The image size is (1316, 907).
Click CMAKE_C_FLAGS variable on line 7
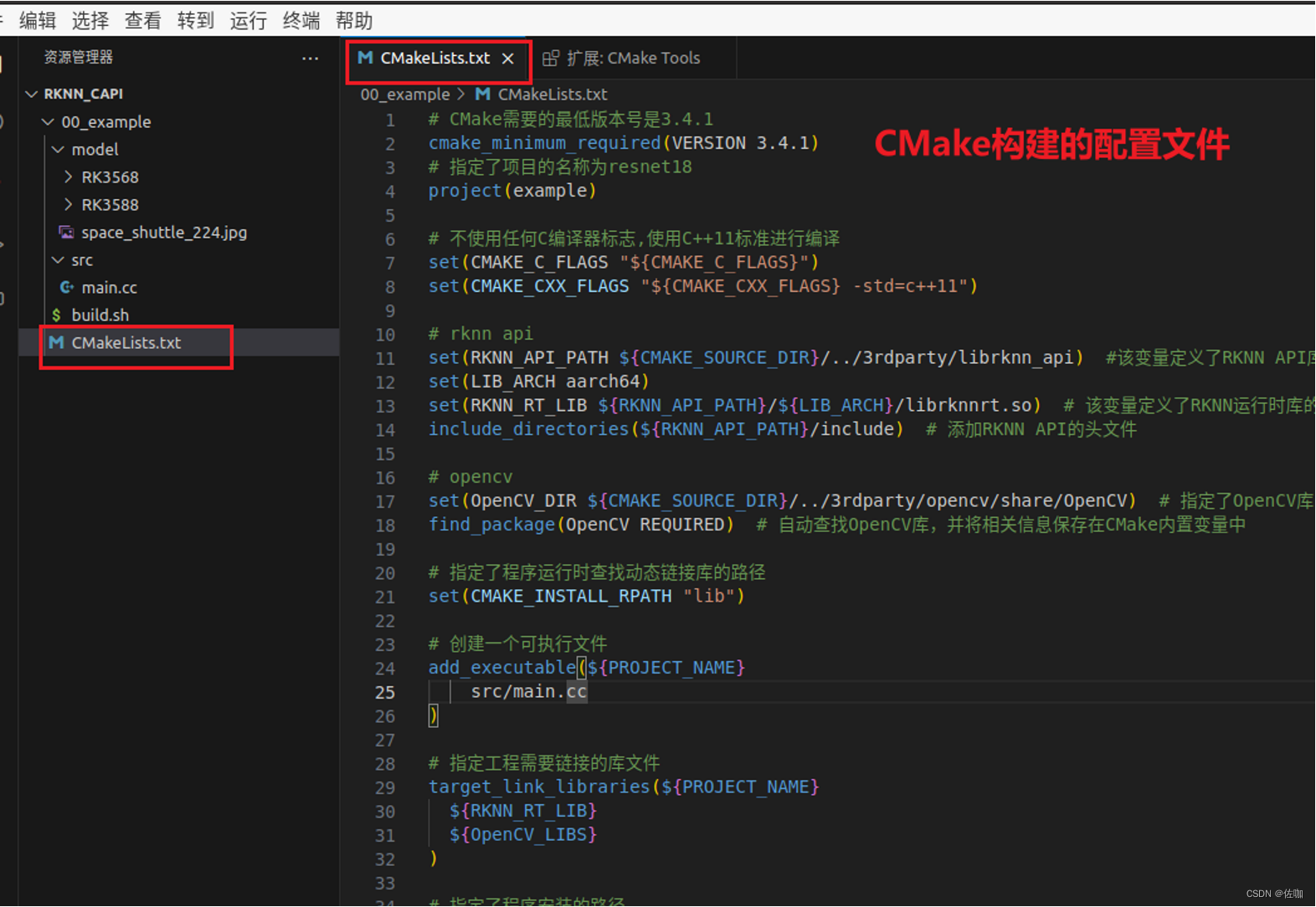539,263
